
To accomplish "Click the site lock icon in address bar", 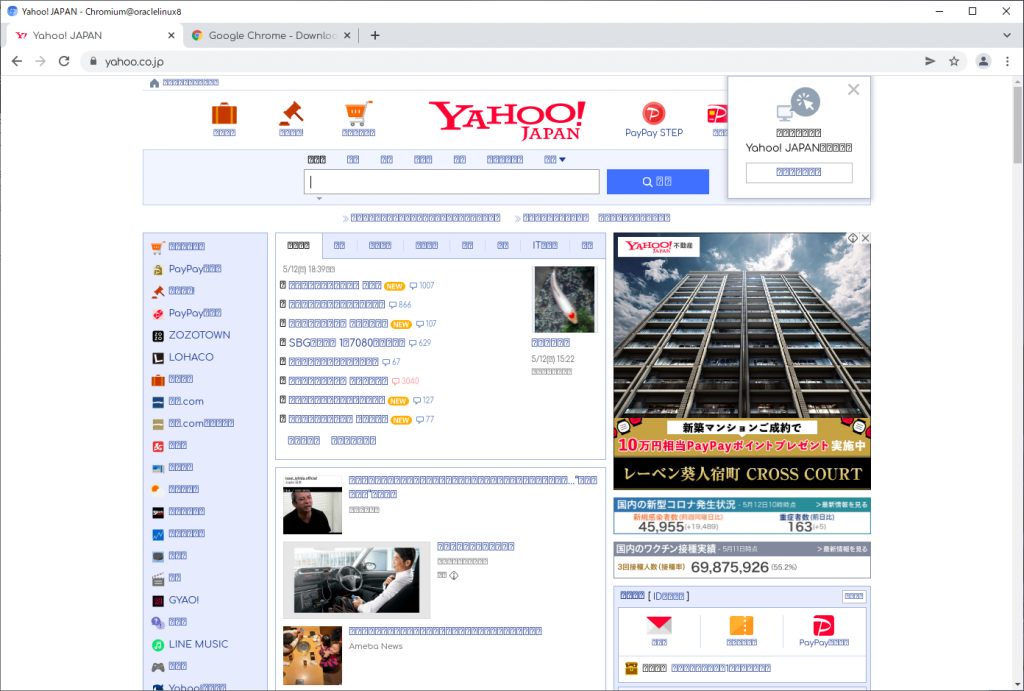I will point(93,61).
